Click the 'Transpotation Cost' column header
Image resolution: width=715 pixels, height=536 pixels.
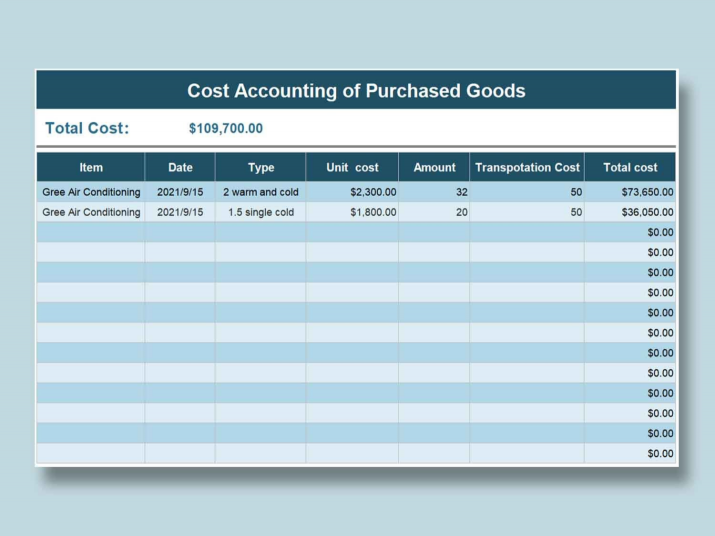527,167
